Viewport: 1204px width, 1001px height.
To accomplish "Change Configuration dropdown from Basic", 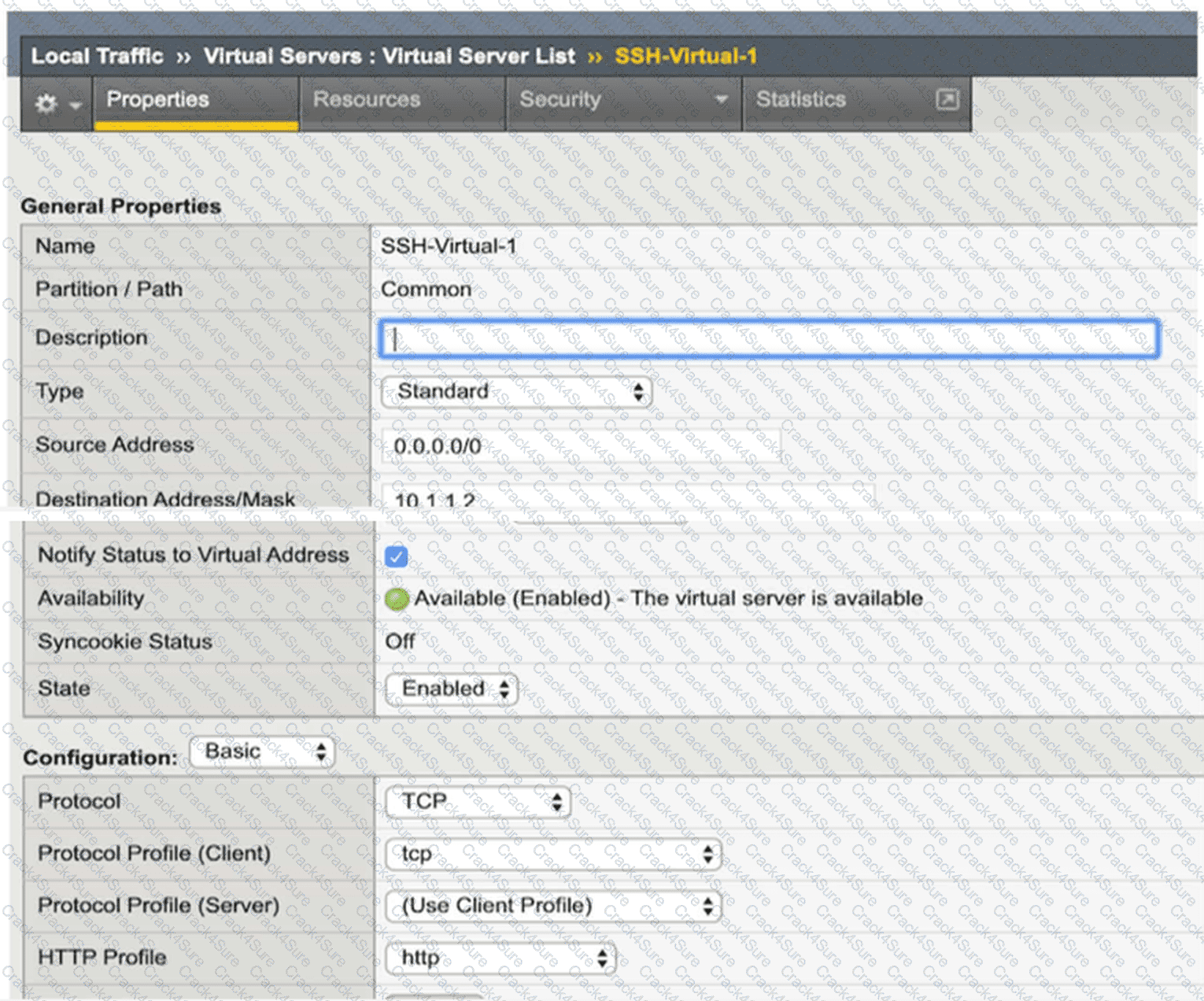I will 262,752.
